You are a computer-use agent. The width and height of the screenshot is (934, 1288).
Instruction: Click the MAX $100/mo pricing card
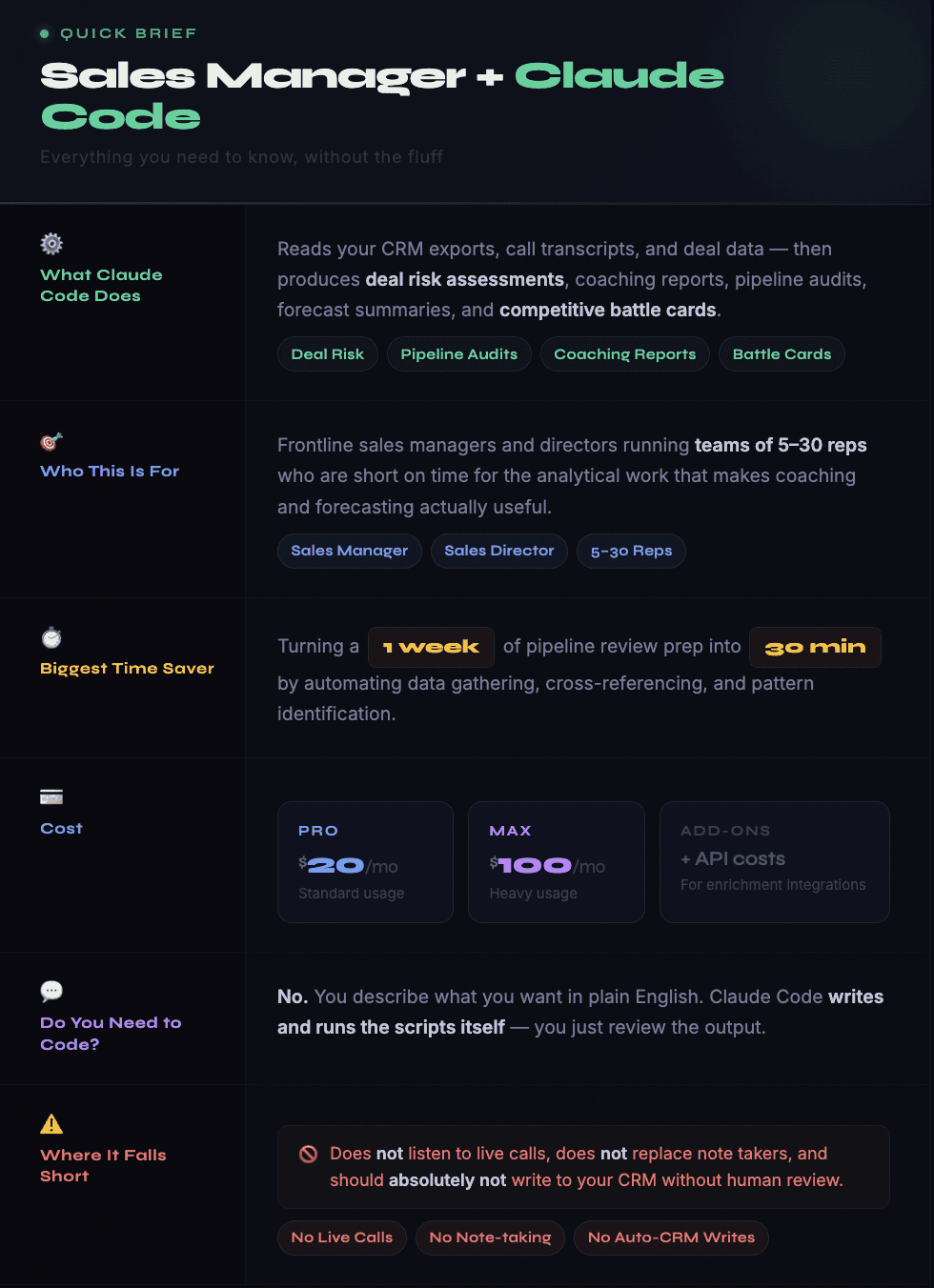coord(556,862)
